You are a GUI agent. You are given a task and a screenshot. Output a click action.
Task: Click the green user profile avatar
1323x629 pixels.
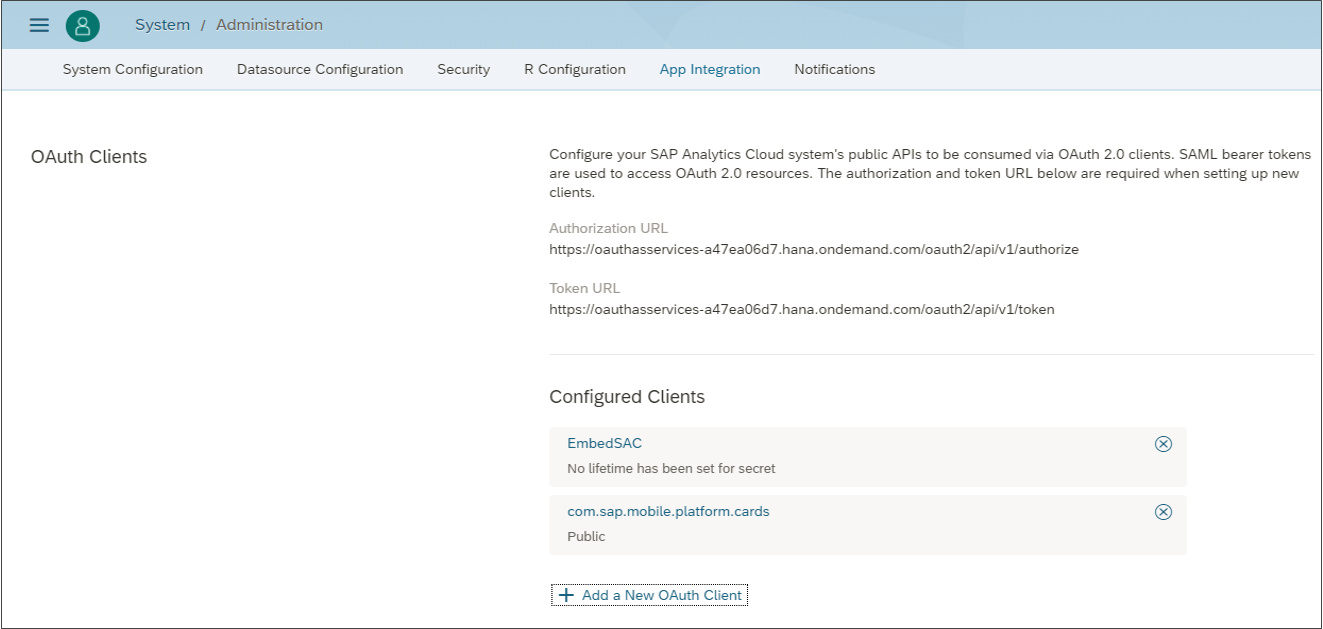point(83,25)
